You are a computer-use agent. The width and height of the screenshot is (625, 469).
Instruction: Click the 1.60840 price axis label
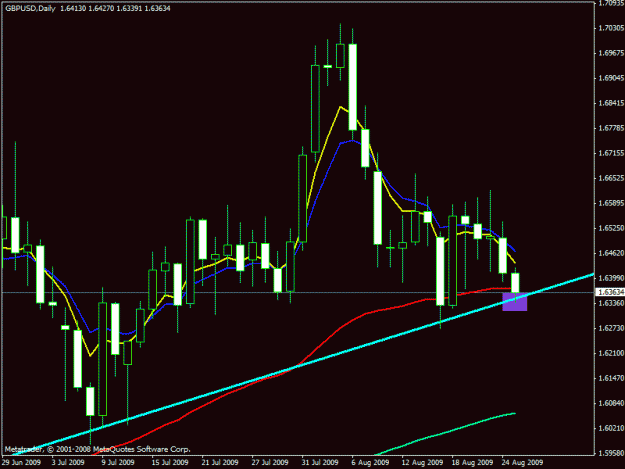[x=611, y=403]
